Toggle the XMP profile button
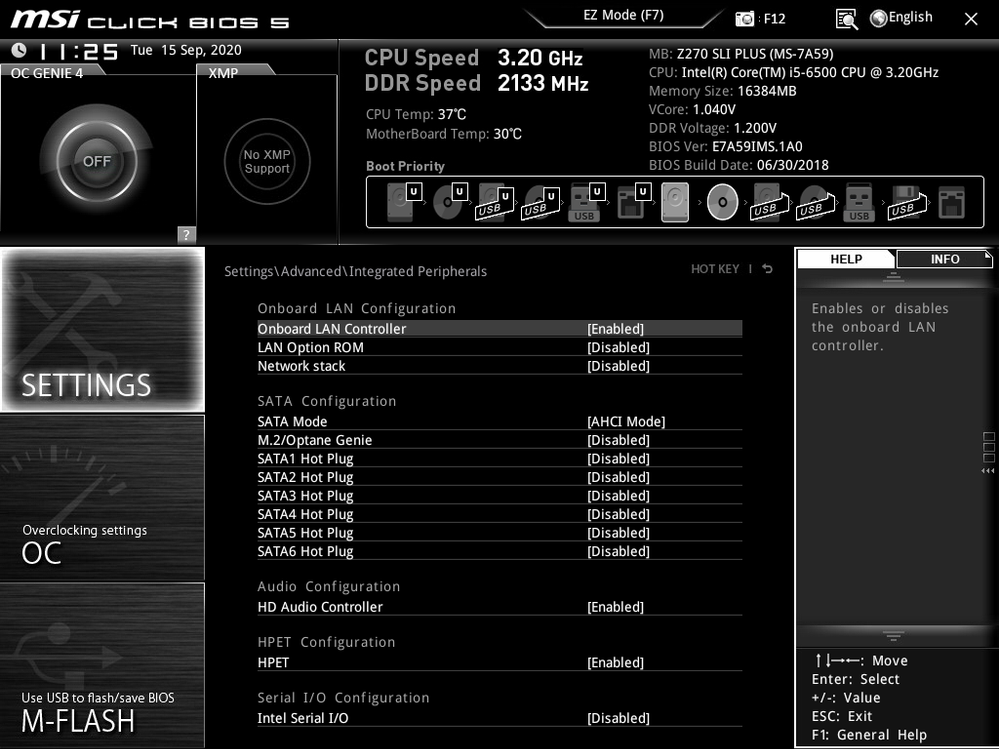Image resolution: width=999 pixels, height=749 pixels. pos(267,161)
